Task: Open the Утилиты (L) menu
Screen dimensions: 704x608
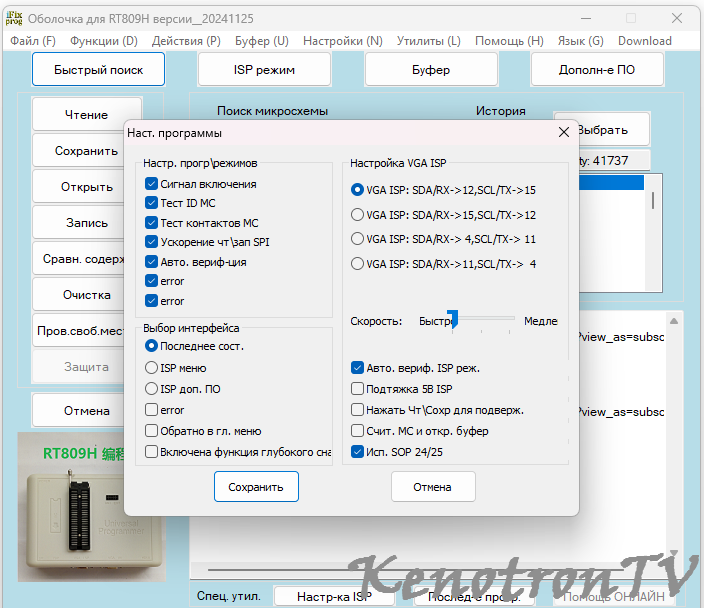Action: pos(428,41)
